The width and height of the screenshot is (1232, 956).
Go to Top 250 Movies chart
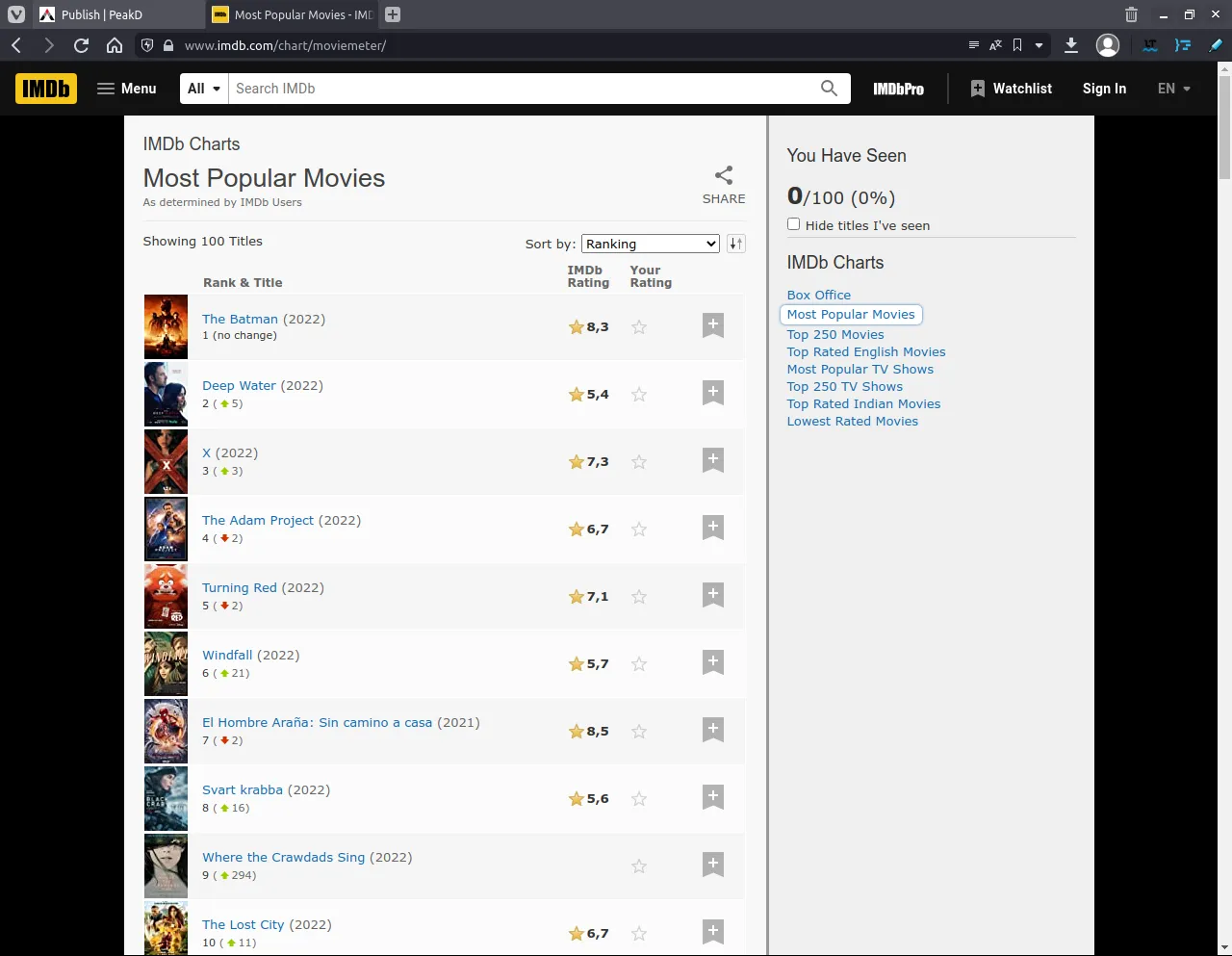[835, 335]
